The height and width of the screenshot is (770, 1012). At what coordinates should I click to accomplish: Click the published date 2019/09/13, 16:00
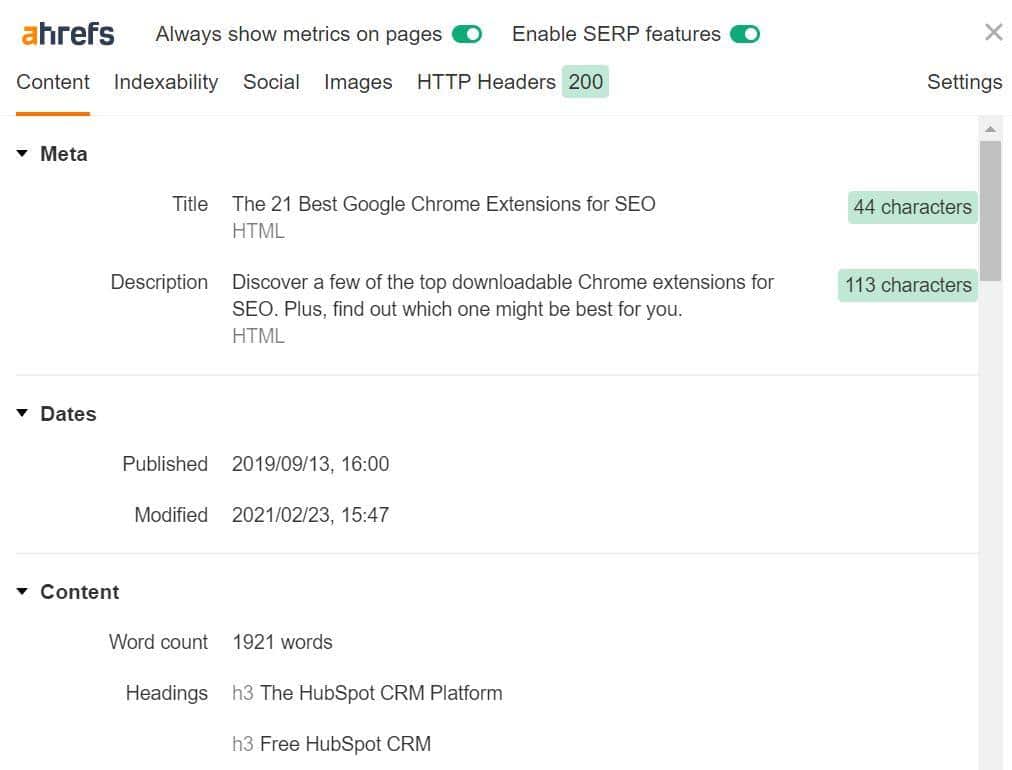(310, 464)
